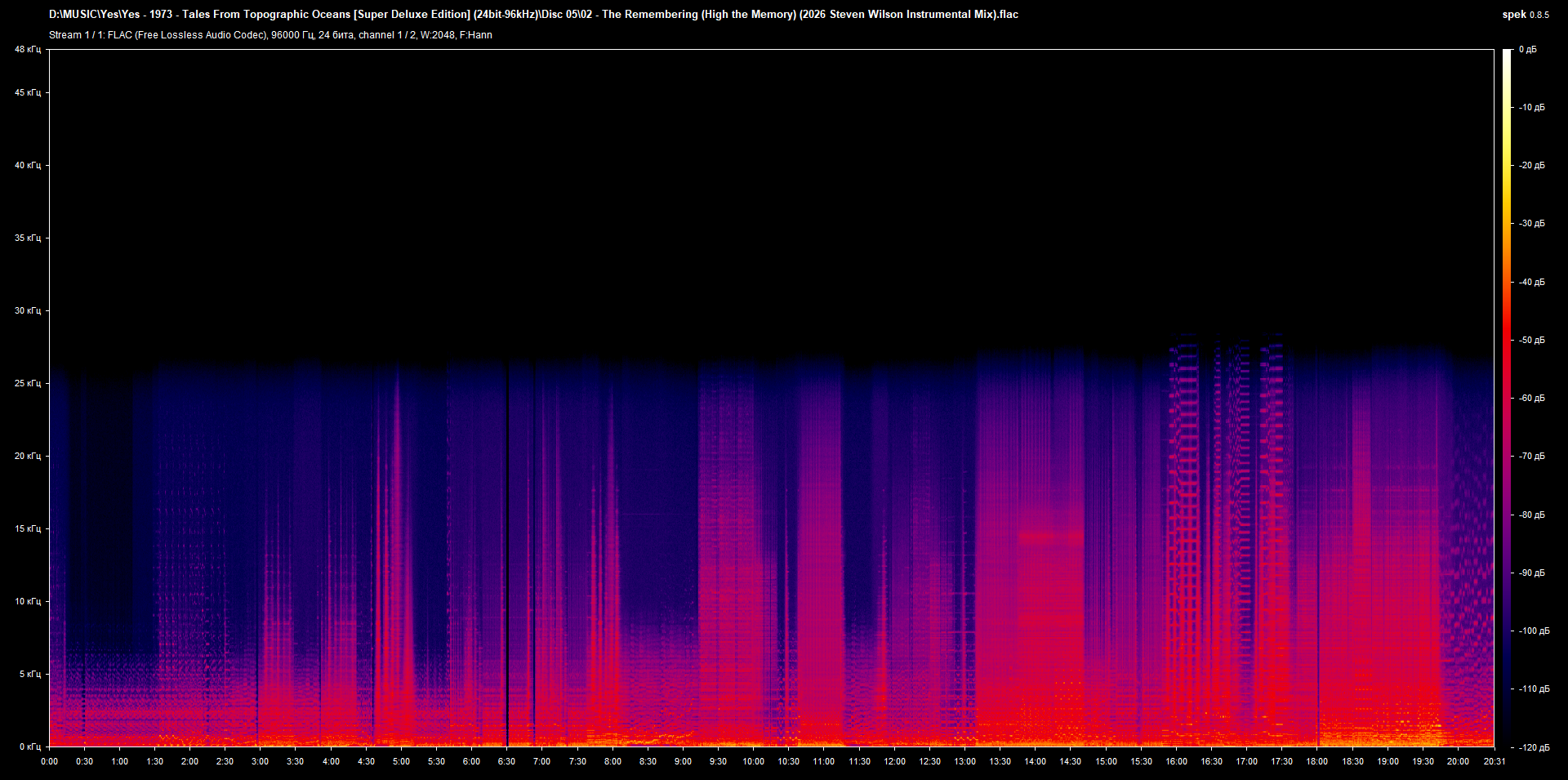Click the 2:30 time axis marker
The image size is (1568, 780).
click(x=225, y=762)
